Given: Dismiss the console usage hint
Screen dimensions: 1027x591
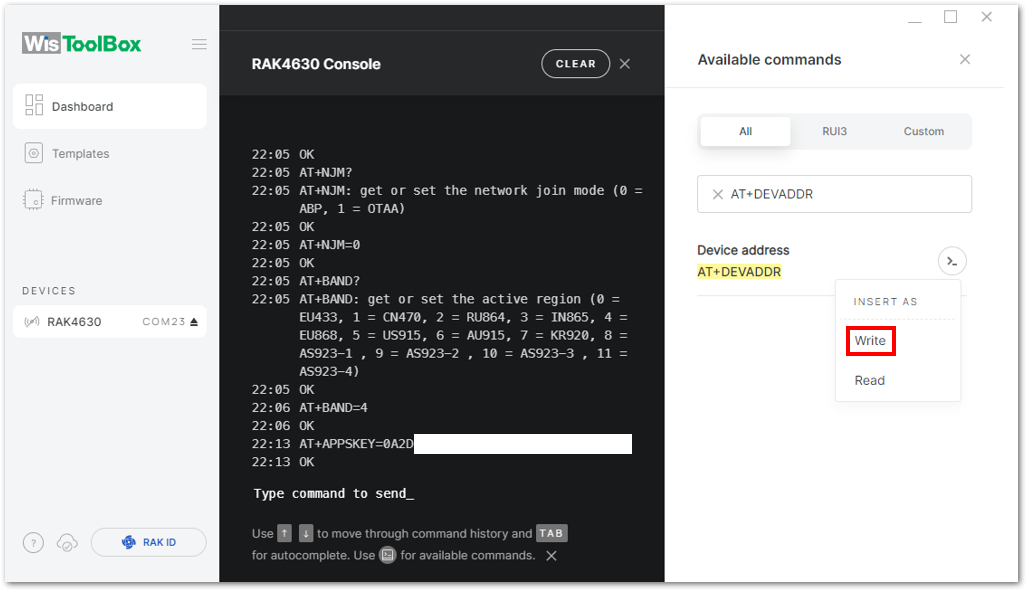Looking at the screenshot, I should click(x=551, y=556).
